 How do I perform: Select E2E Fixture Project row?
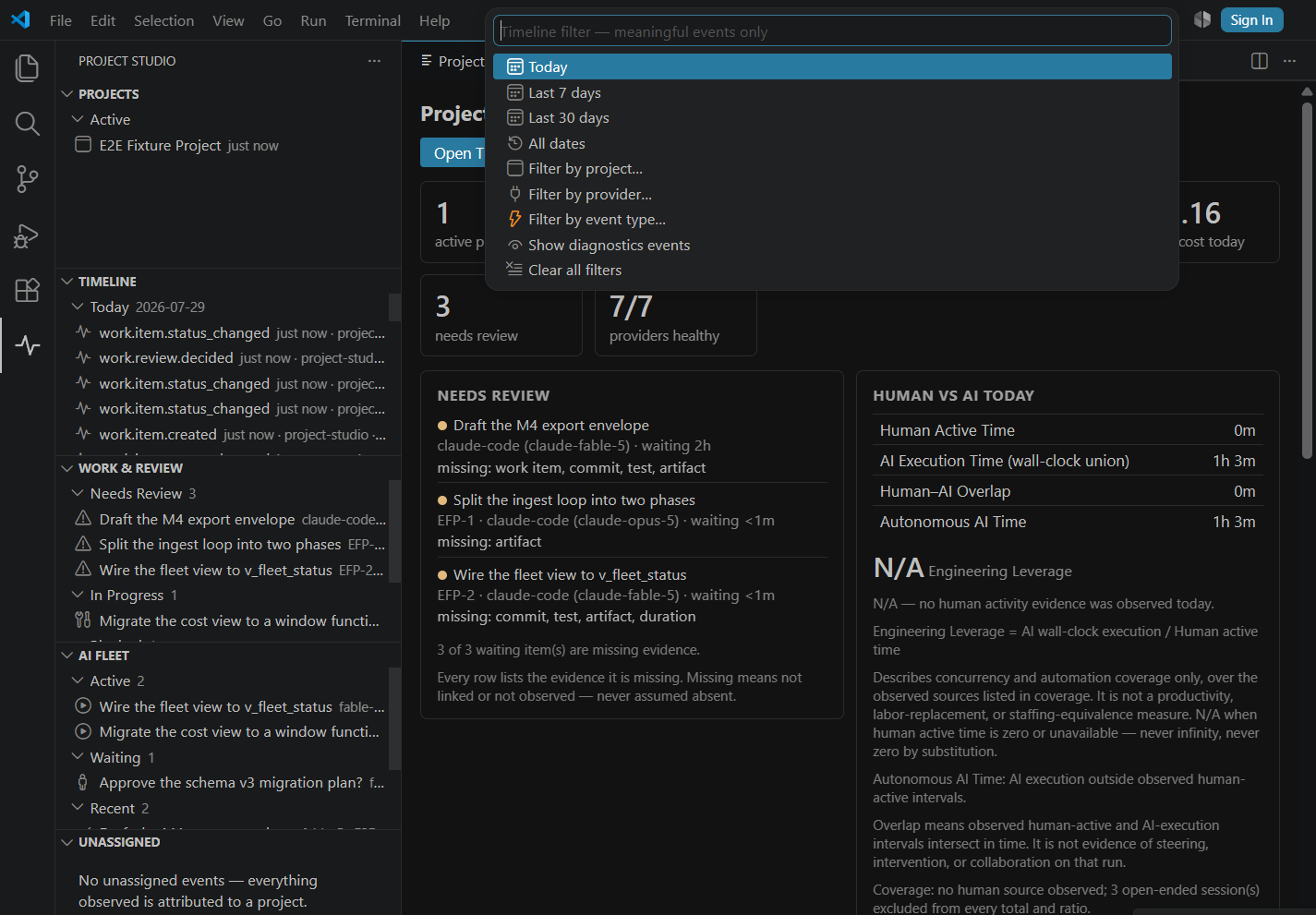(x=228, y=145)
